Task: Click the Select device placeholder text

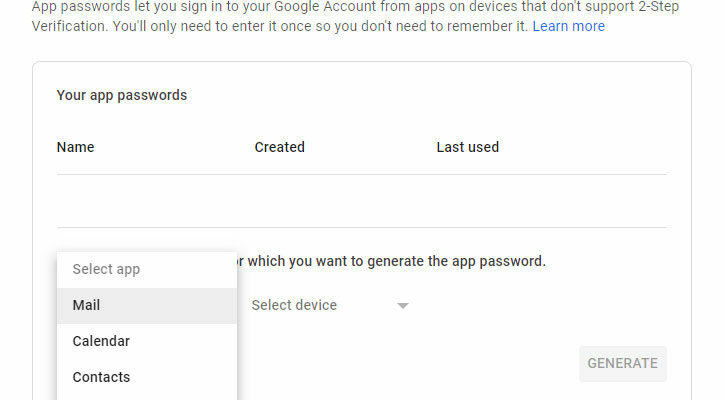Action: tap(294, 305)
